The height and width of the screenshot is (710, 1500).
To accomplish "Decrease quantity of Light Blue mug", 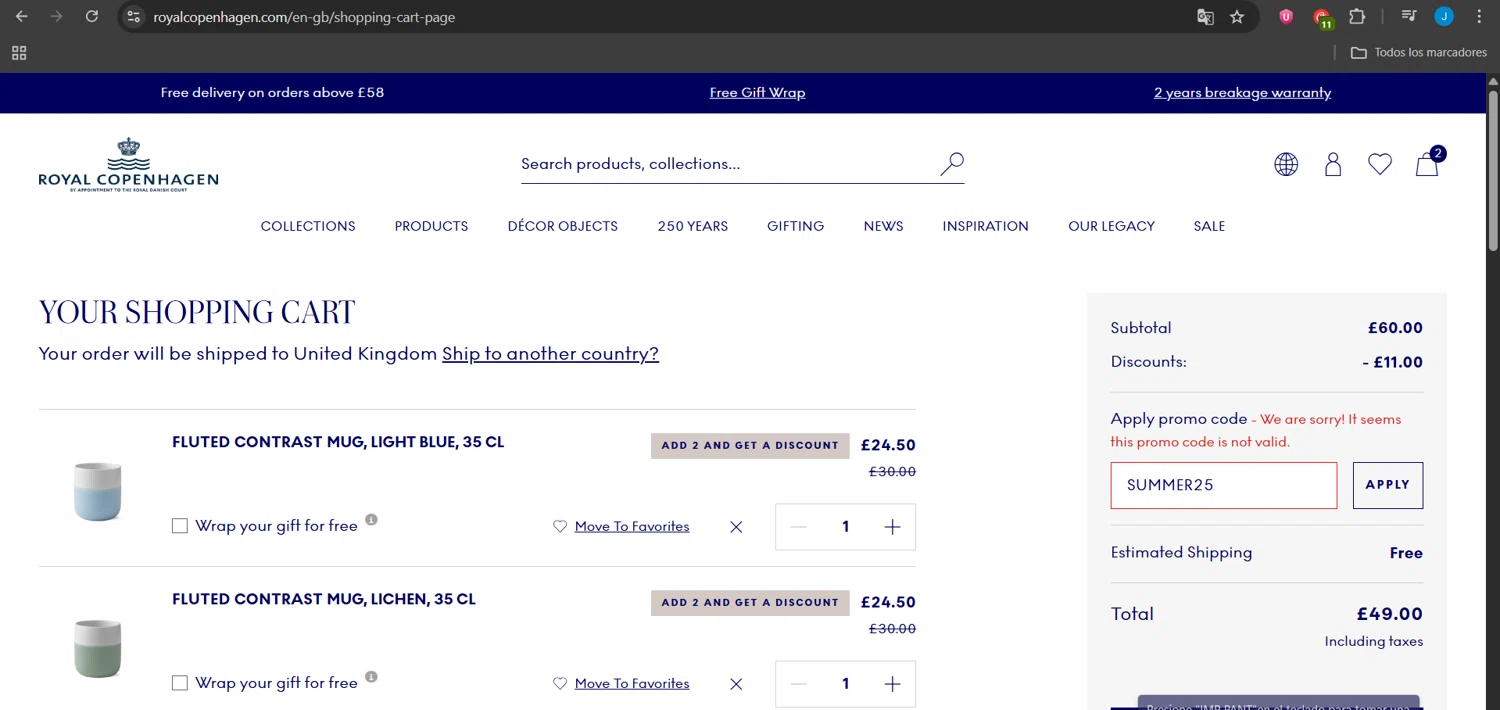I will coord(798,527).
